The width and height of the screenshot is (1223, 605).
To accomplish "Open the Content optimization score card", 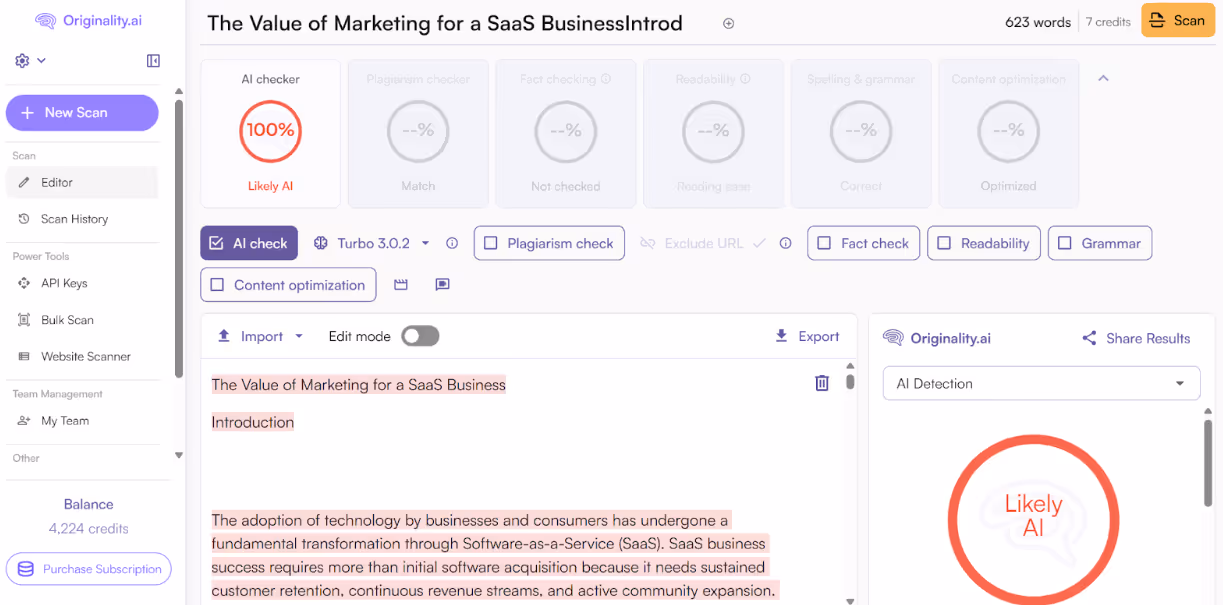I will (x=1008, y=133).
